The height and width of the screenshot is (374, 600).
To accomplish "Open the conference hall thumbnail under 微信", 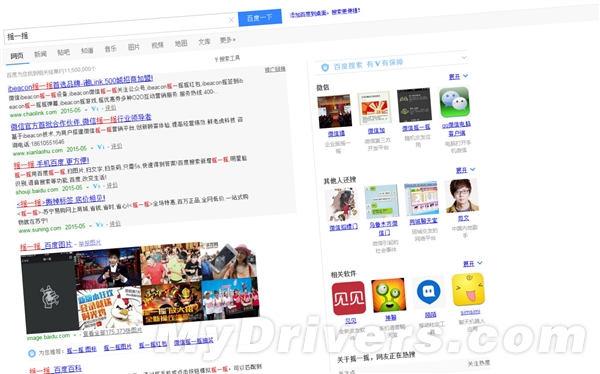I will click(x=335, y=111).
